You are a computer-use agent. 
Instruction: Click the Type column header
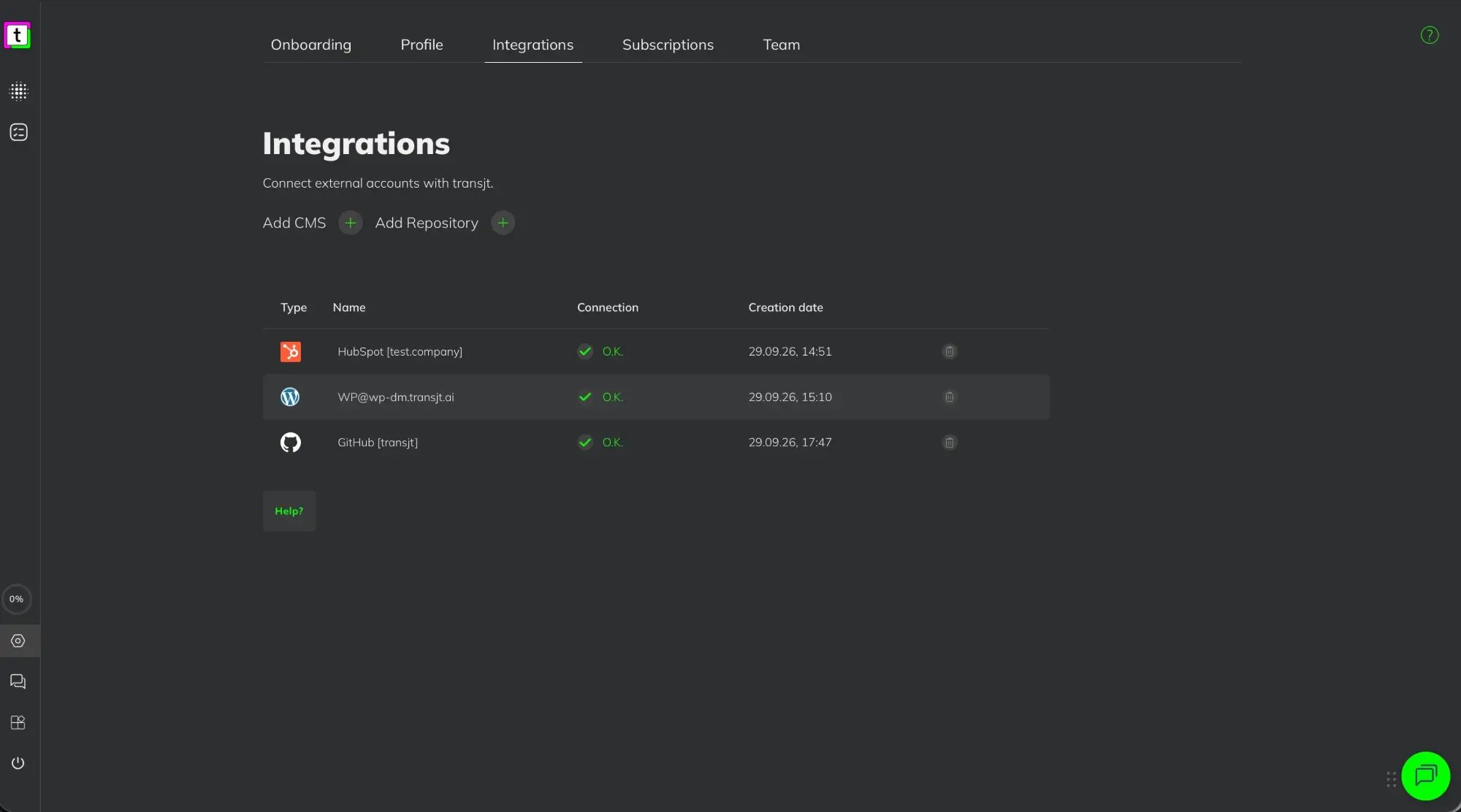(294, 307)
